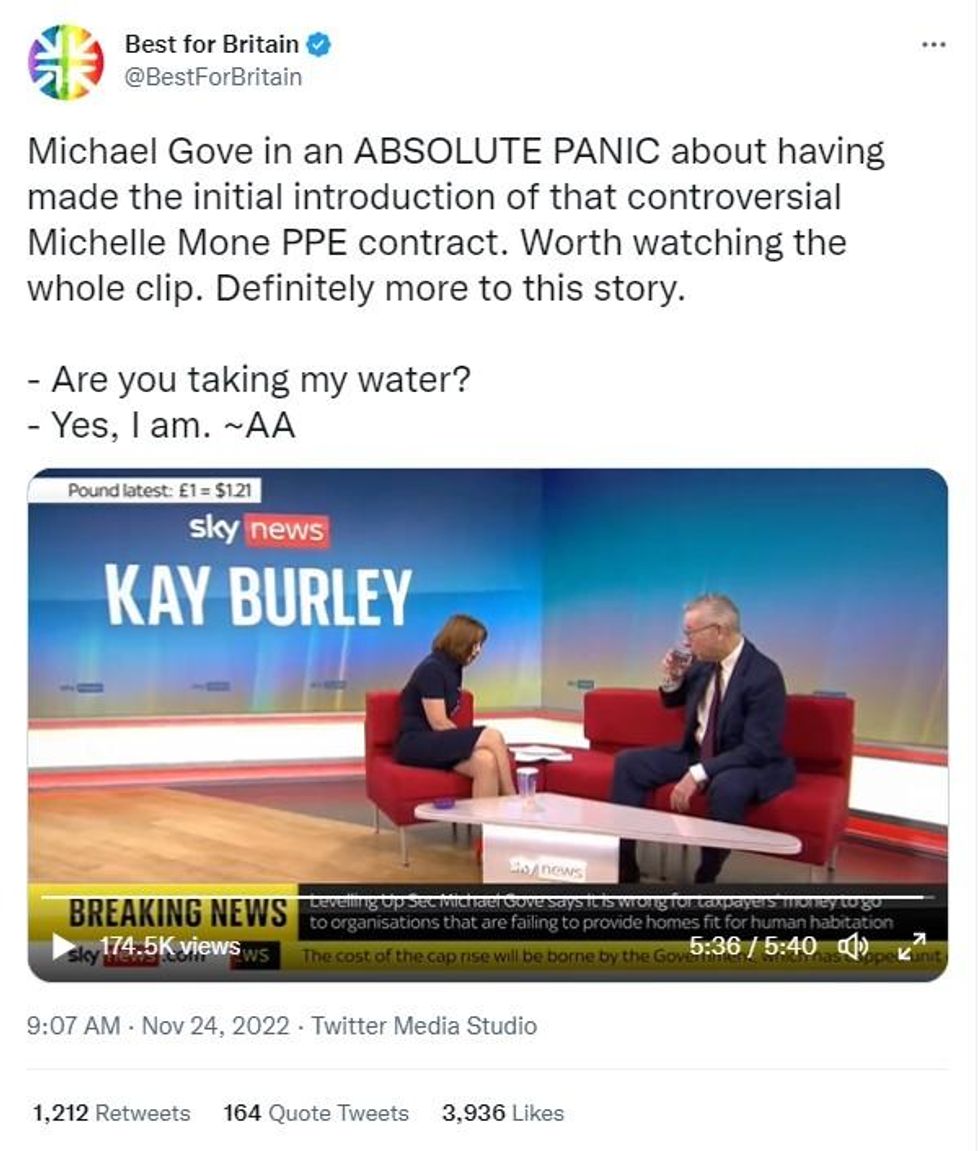Click the Best for Britain profile avatar
This screenshot has height=1151, width=980.
65,62
